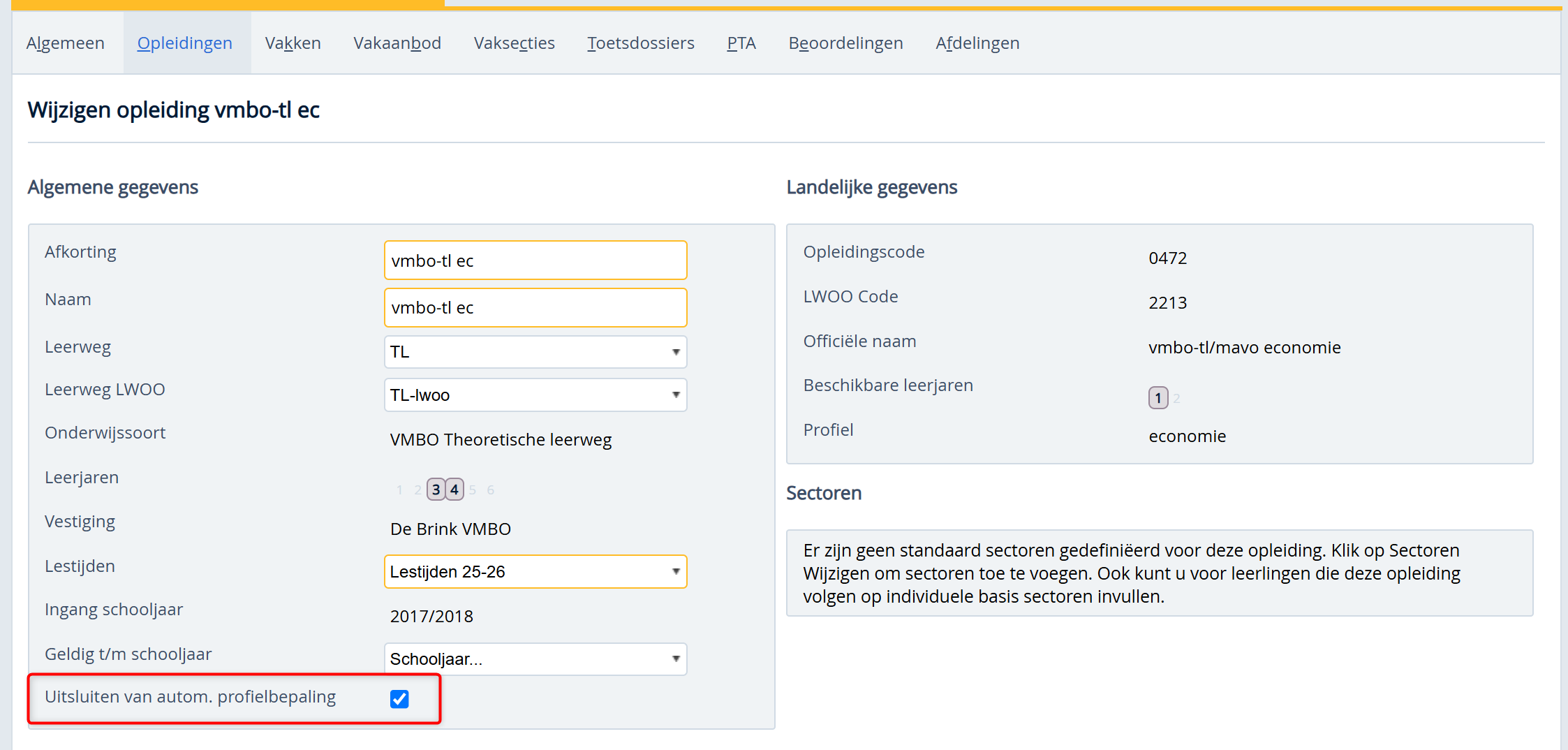
Task: Expand the Leerweg LWOO dropdown
Action: tap(535, 395)
